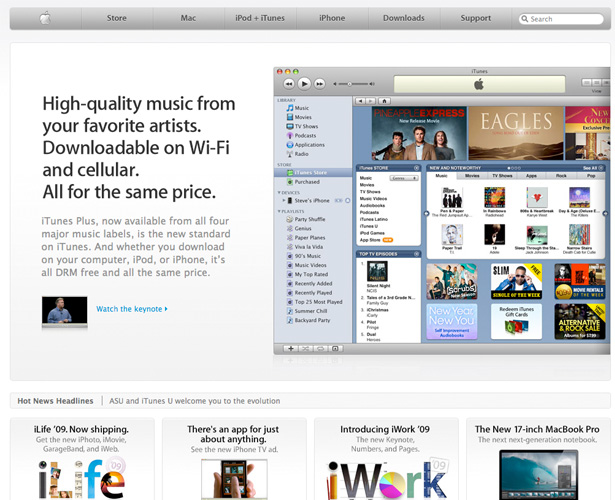
Task: Navigate to the iPhone tab
Action: coord(332,18)
